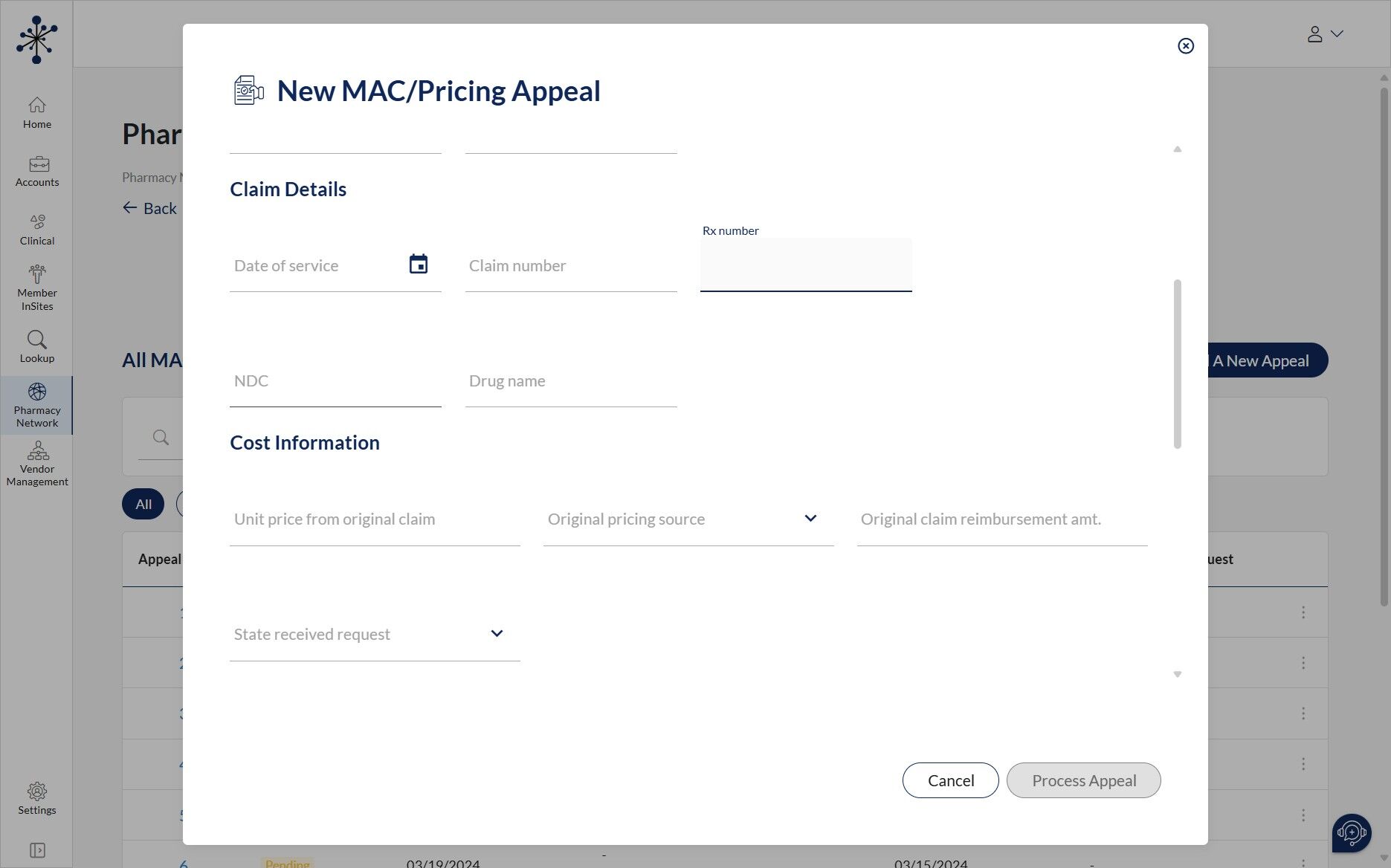
Task: Open the Lookup tool
Action: 37,346
